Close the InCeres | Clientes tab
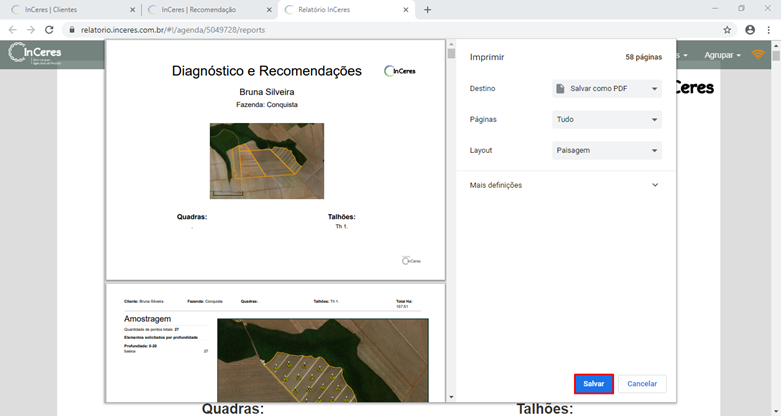 132,9
